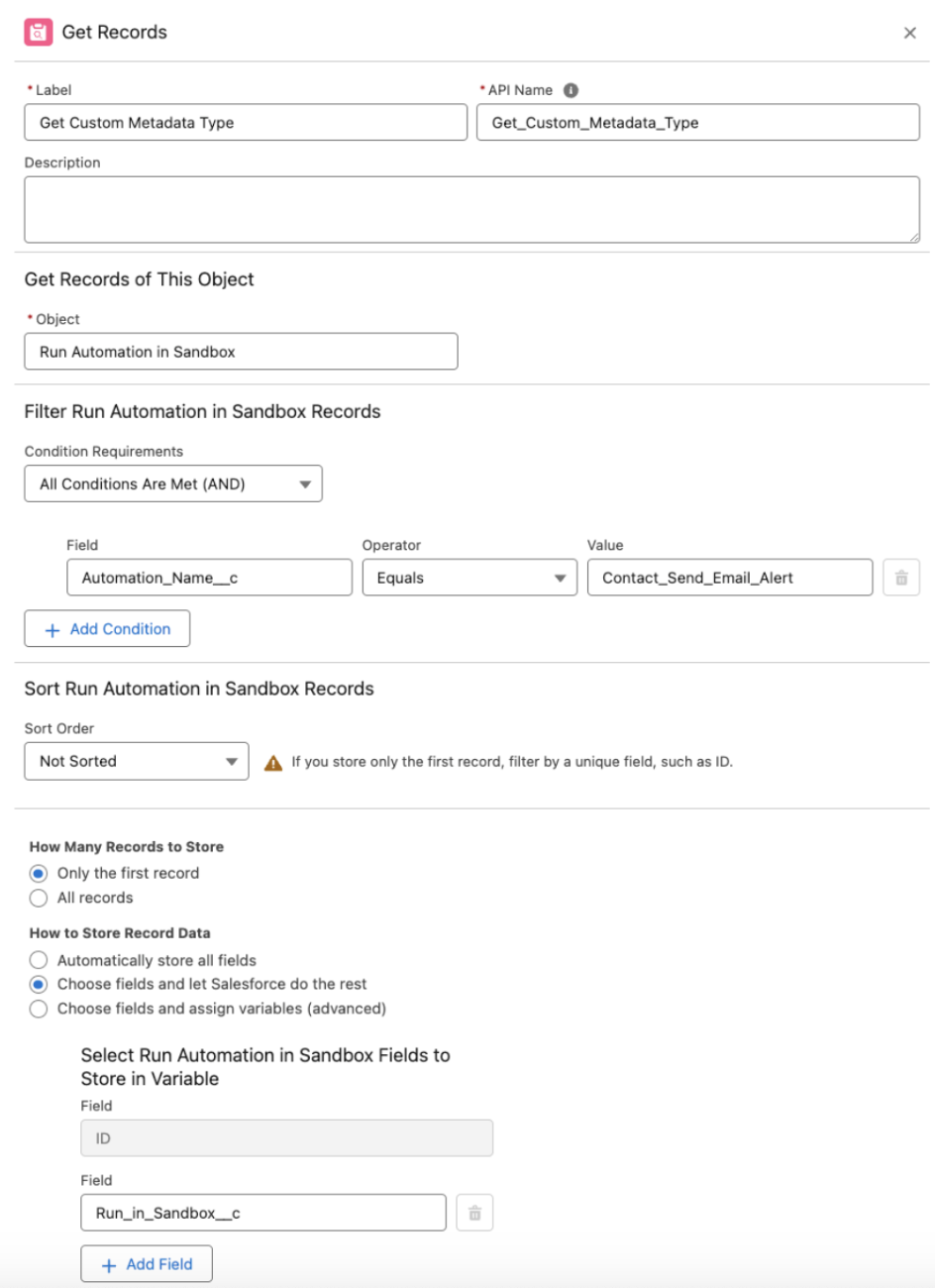Choose Automatically store all fields

(x=39, y=960)
